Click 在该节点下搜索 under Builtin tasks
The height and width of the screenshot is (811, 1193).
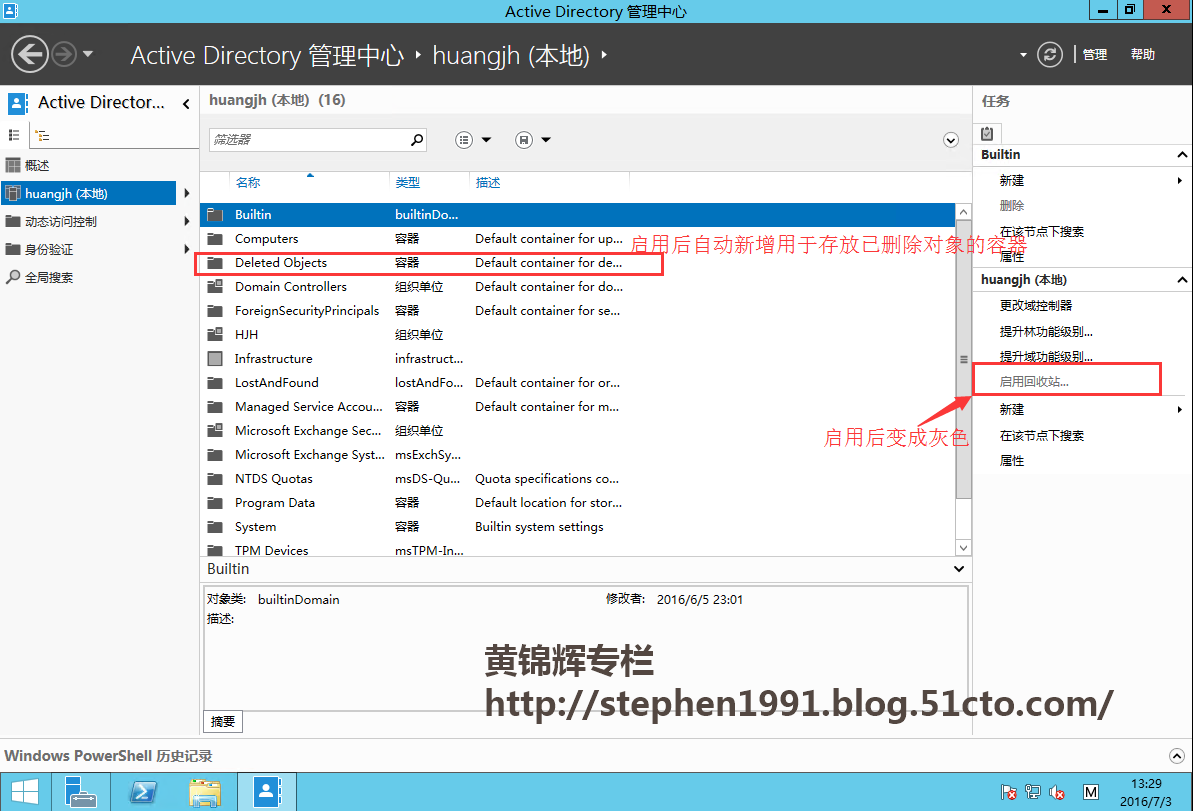point(1042,231)
